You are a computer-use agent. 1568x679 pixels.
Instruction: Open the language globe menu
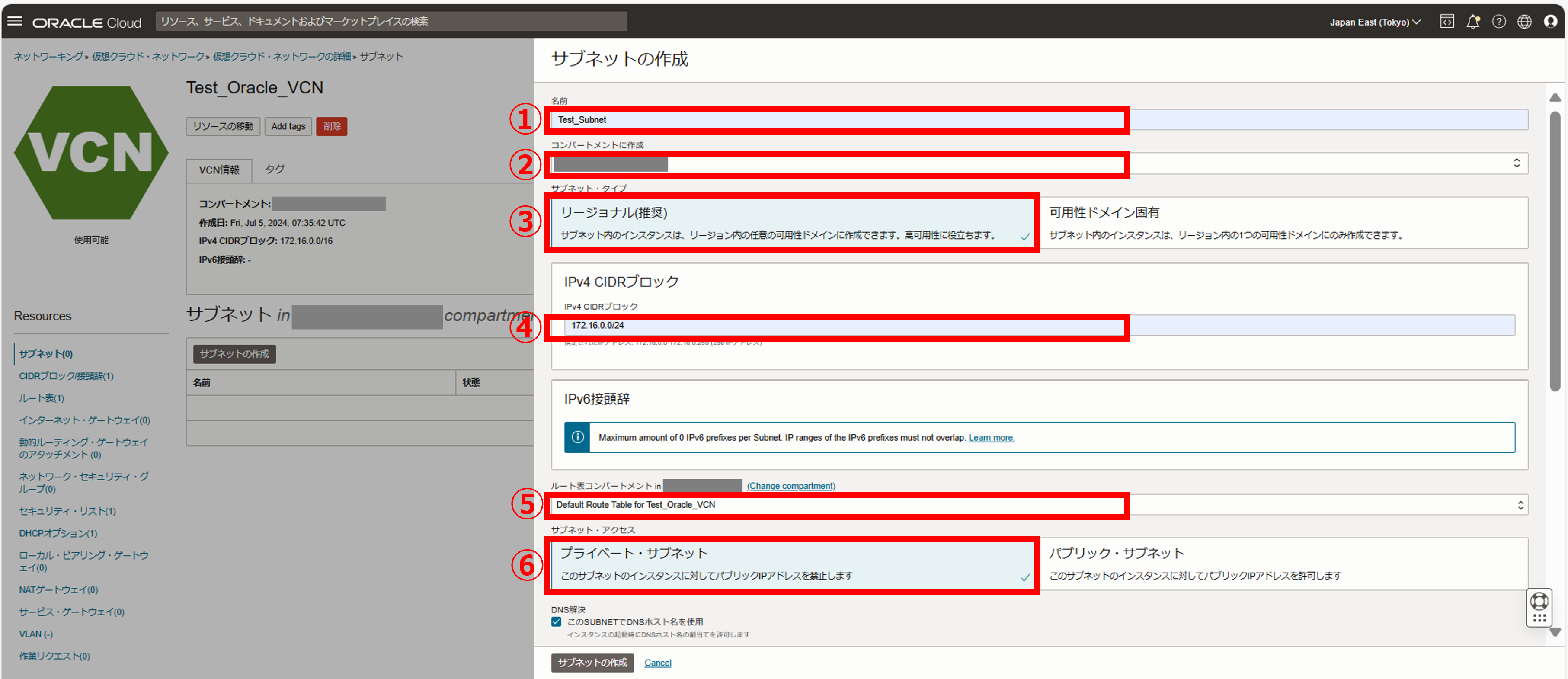(1524, 22)
